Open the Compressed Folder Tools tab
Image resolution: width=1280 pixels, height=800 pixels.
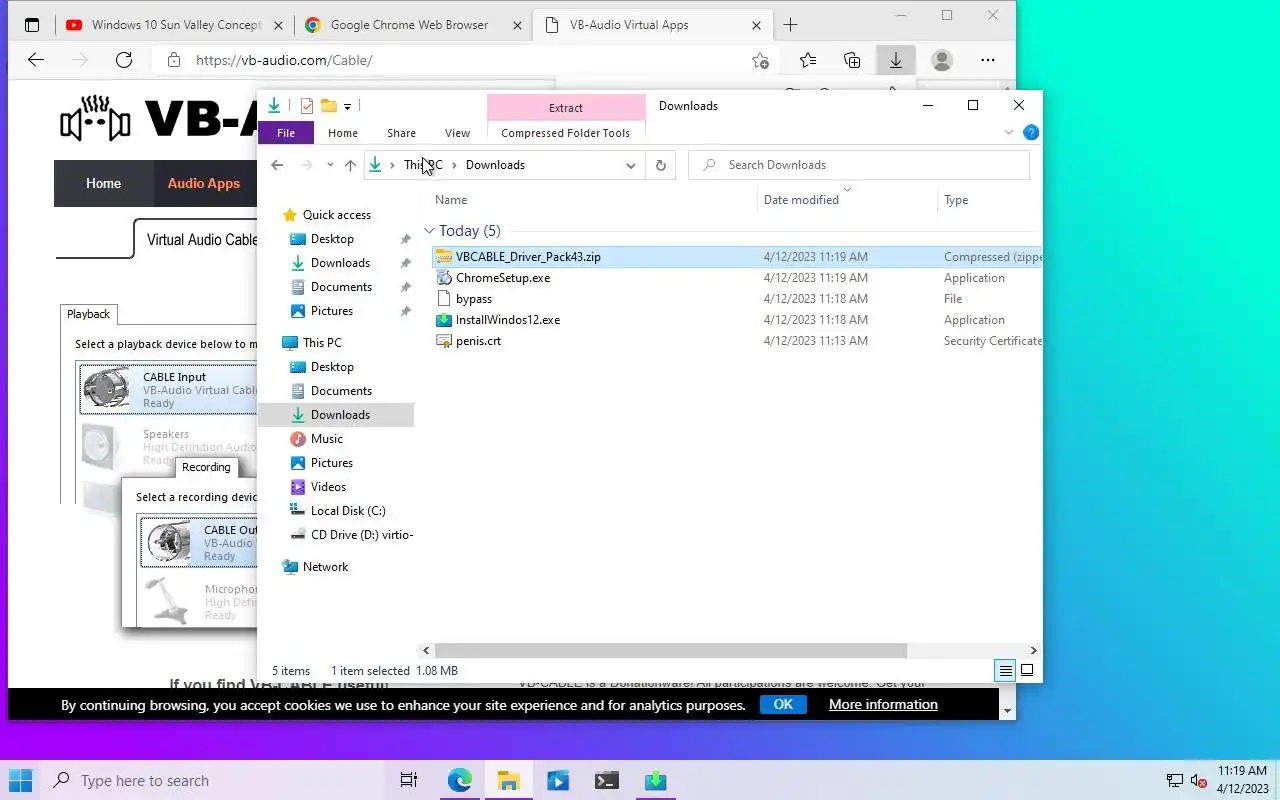pyautogui.click(x=566, y=133)
